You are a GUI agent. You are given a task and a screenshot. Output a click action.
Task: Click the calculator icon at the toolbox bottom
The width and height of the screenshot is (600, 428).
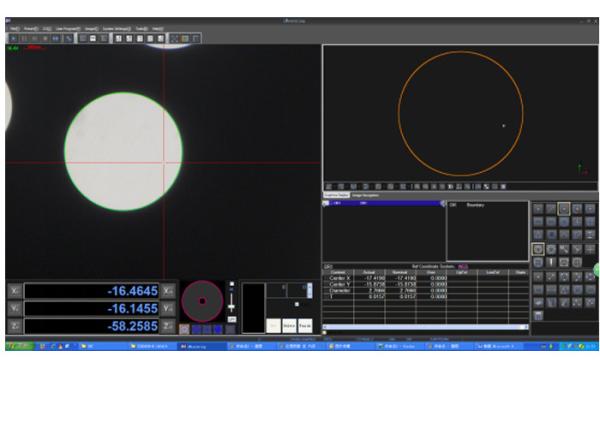point(539,315)
